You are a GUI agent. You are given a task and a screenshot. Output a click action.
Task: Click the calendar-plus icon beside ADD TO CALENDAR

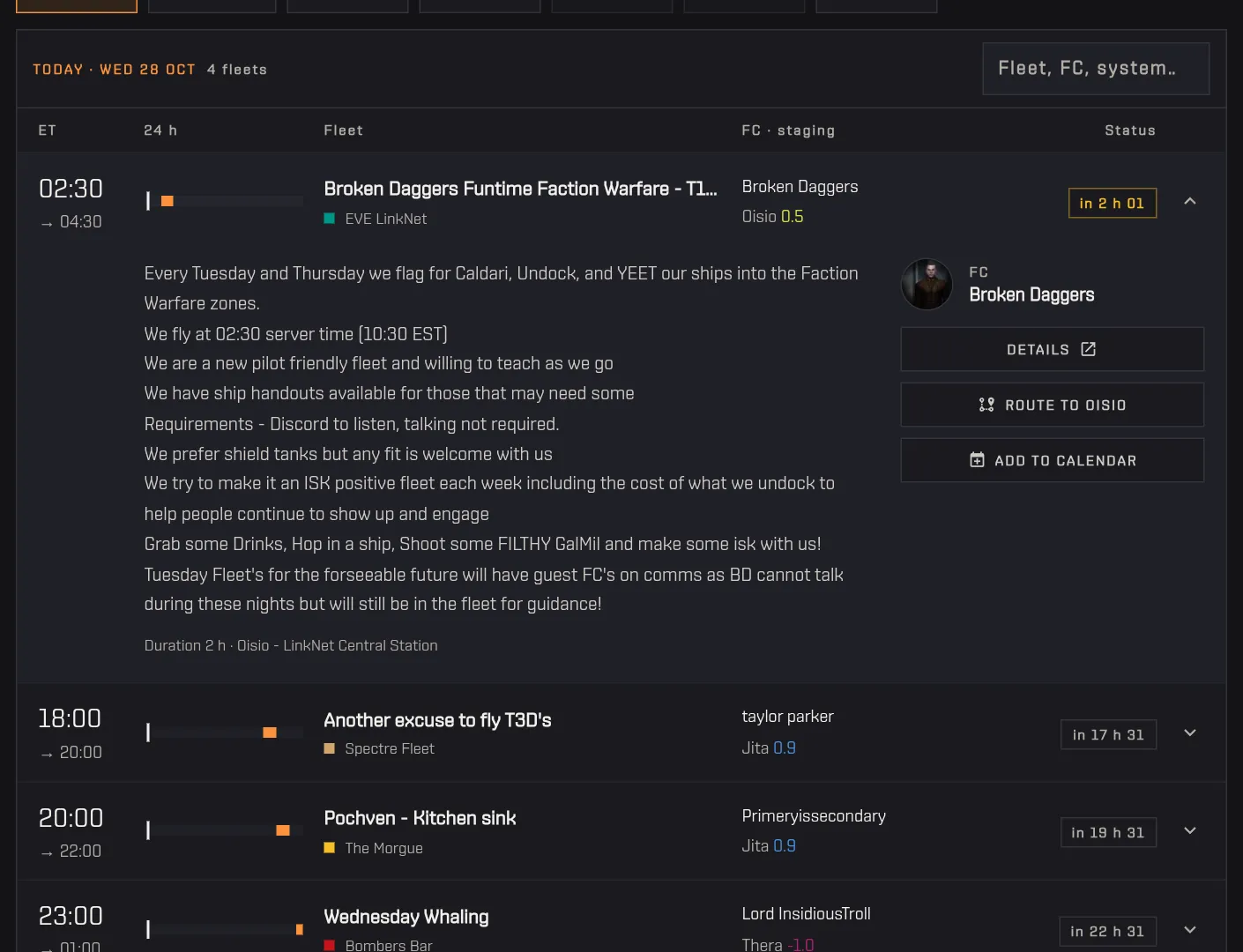pyautogui.click(x=977, y=460)
